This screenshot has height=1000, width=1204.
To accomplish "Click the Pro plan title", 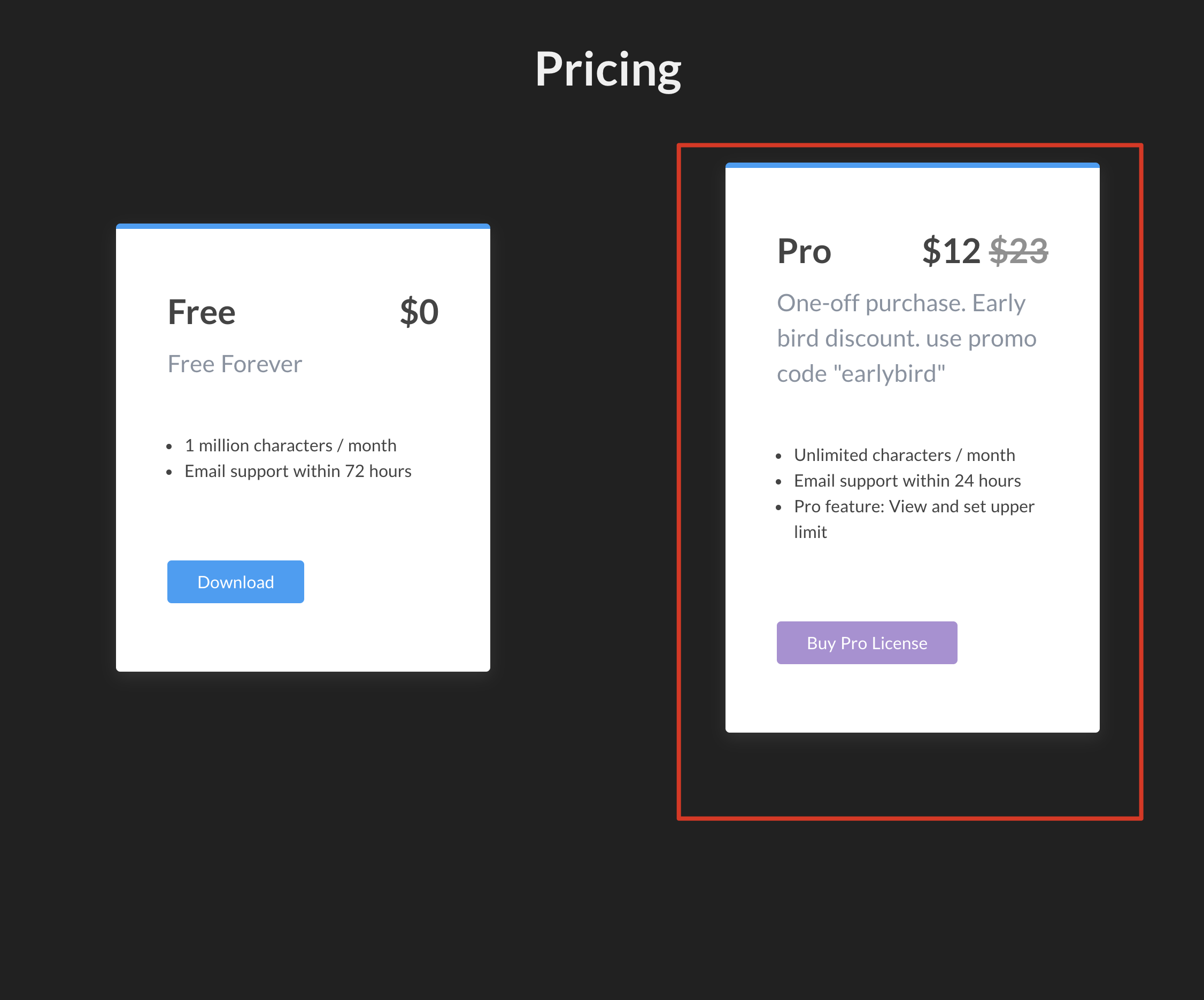I will coord(804,251).
